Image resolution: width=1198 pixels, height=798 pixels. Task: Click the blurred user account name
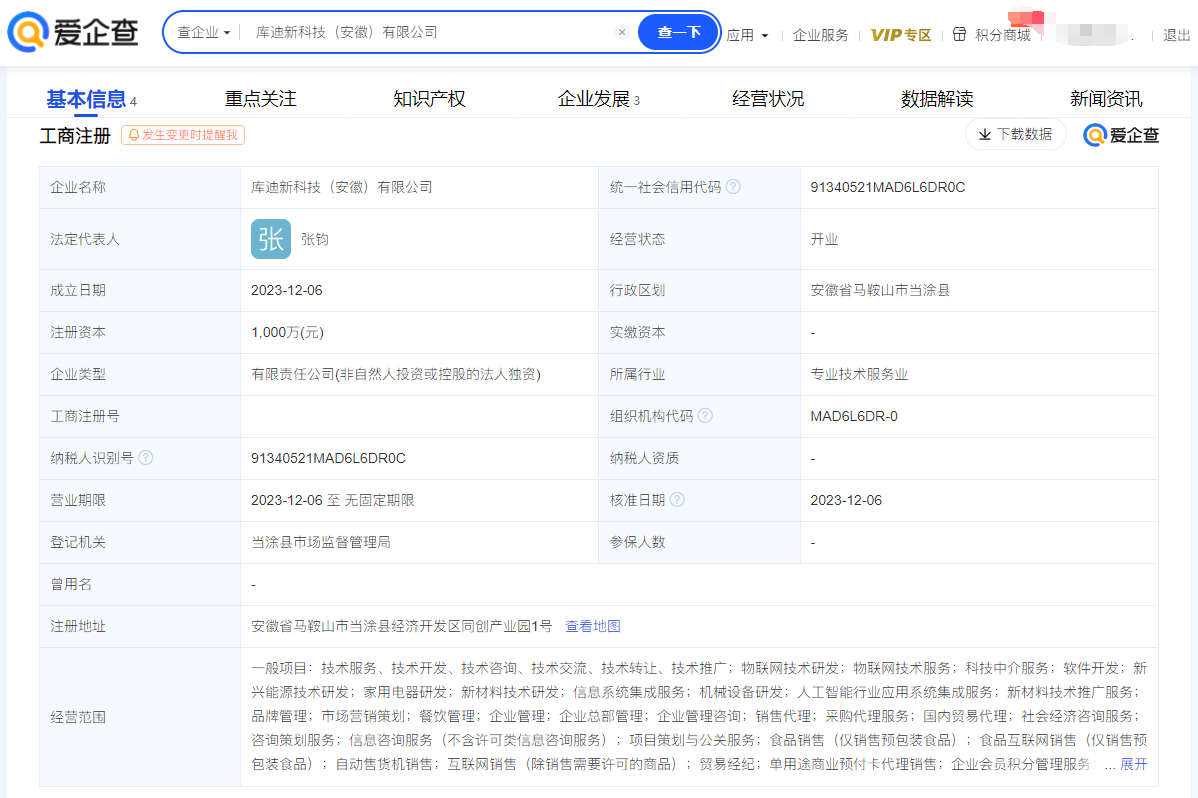[x=1091, y=33]
